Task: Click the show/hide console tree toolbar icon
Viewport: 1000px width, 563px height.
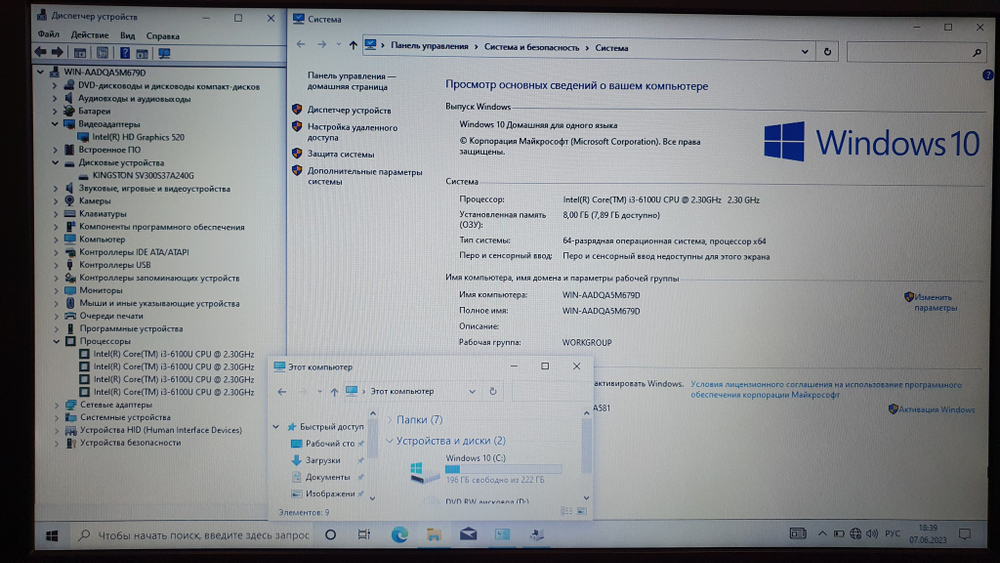Action: [80, 53]
